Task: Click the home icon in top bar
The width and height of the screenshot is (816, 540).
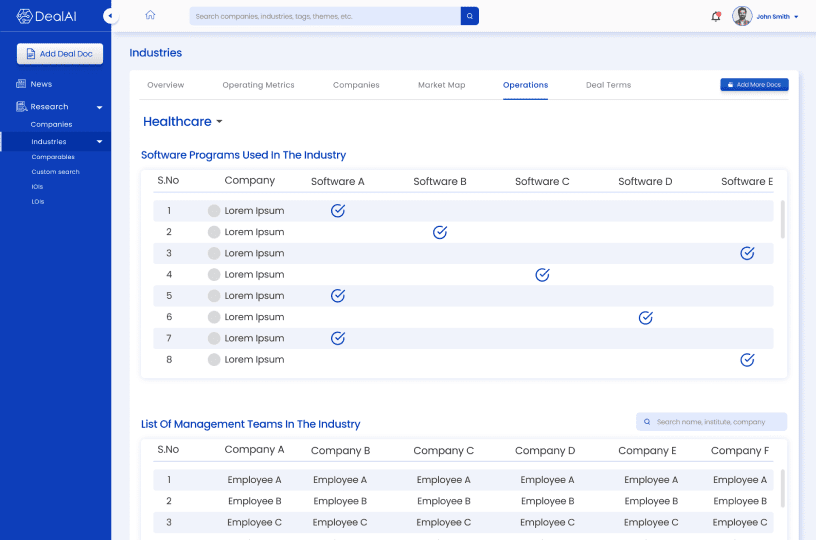Action: (x=150, y=15)
